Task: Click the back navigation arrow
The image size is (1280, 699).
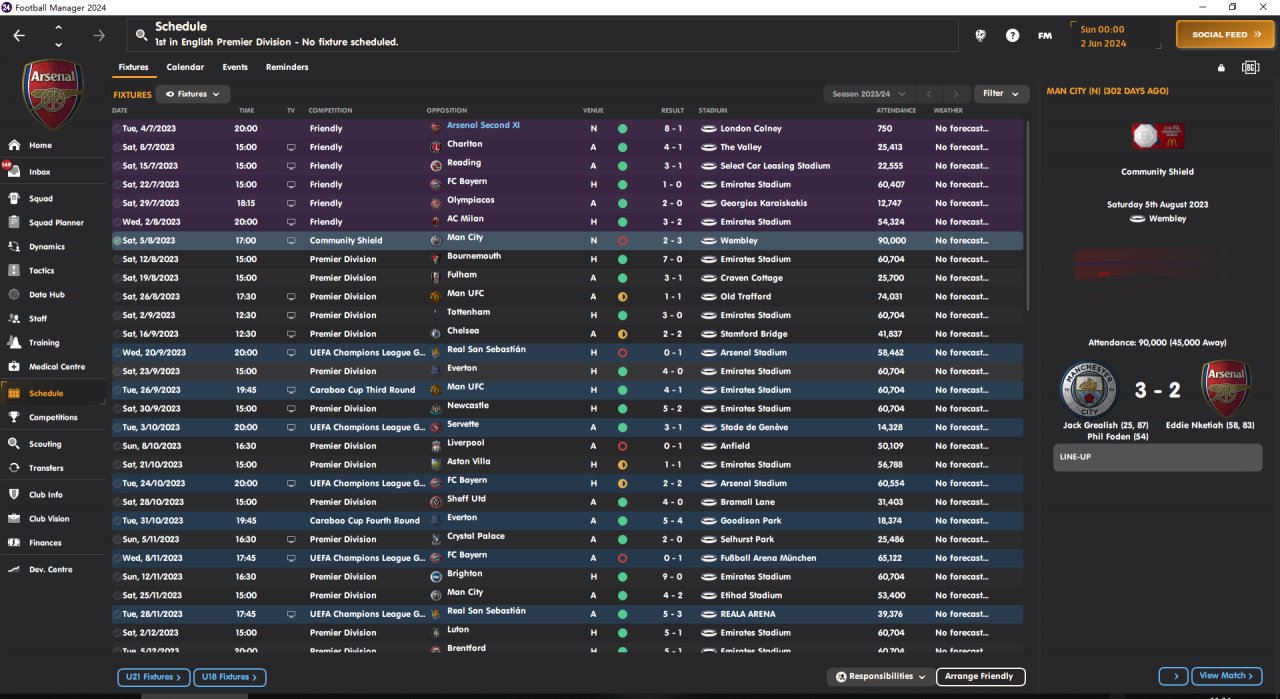Action: point(19,35)
